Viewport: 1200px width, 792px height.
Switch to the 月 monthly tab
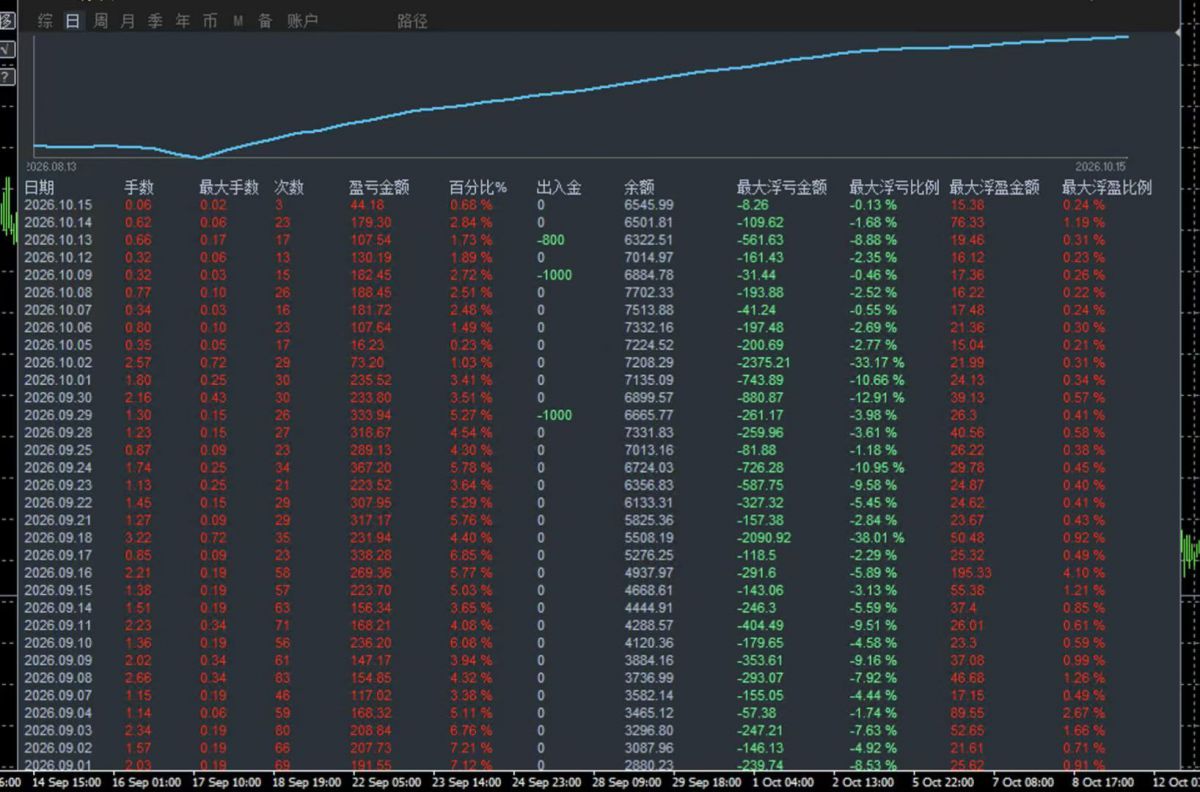pyautogui.click(x=127, y=20)
